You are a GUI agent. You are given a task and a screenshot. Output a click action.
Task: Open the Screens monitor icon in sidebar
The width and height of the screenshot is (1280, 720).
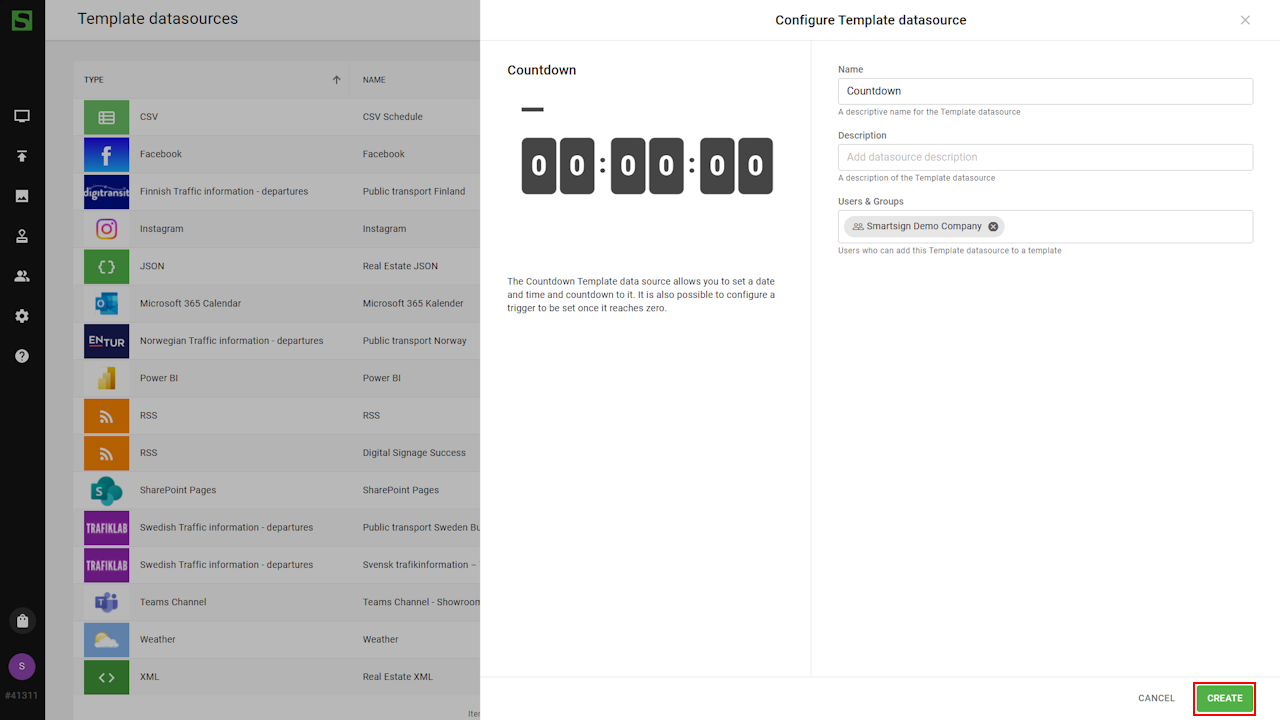[x=22, y=116]
